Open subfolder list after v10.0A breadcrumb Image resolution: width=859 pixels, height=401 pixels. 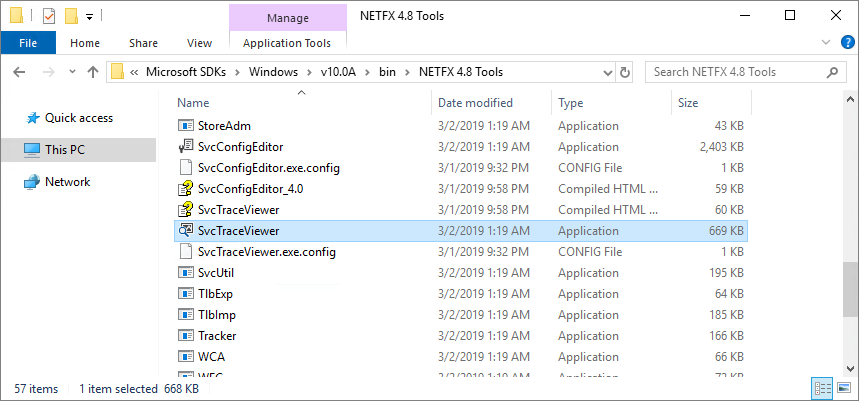click(x=367, y=72)
